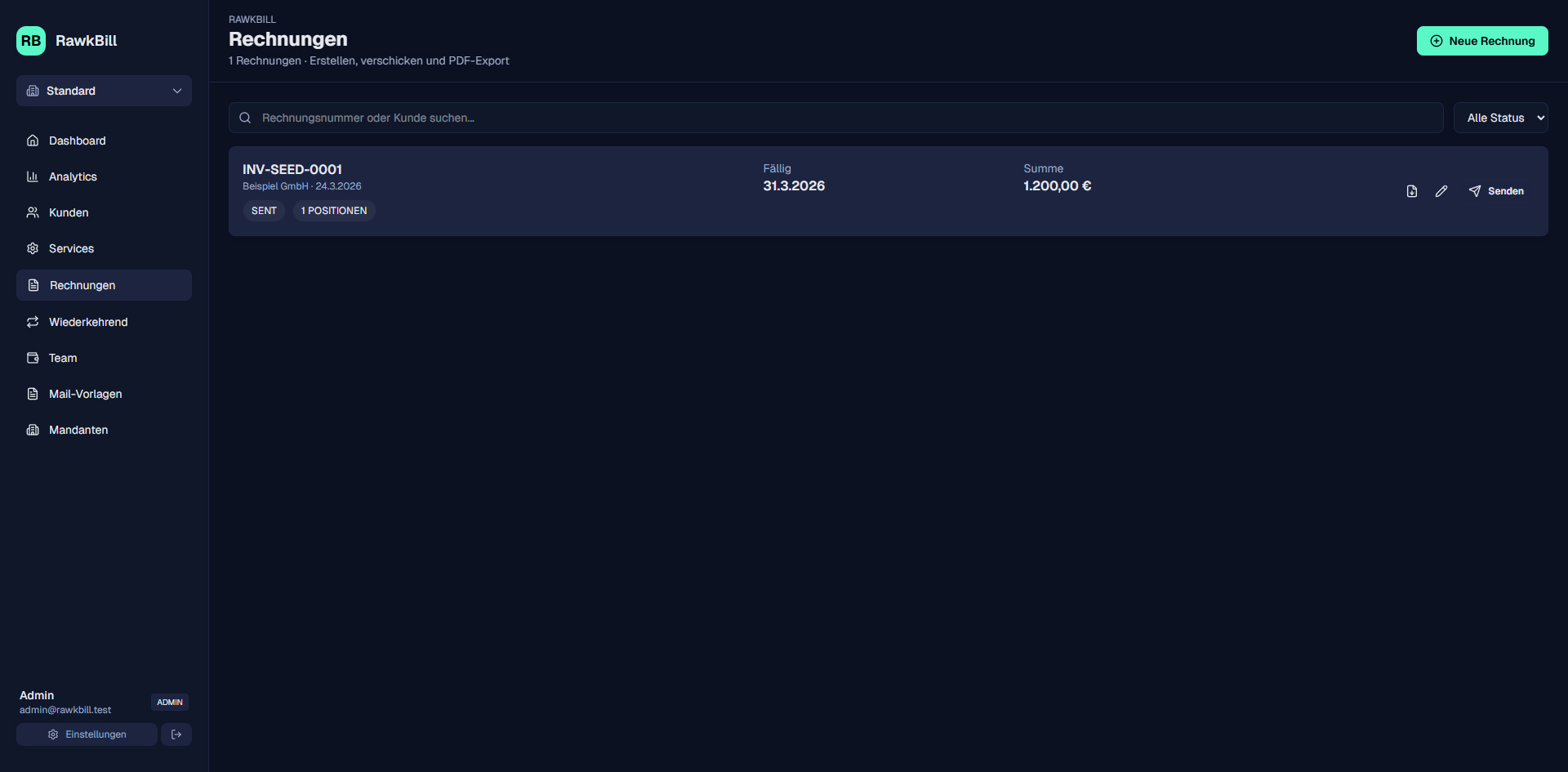Open the Dashboard page
The image size is (1568, 772).
click(x=77, y=141)
